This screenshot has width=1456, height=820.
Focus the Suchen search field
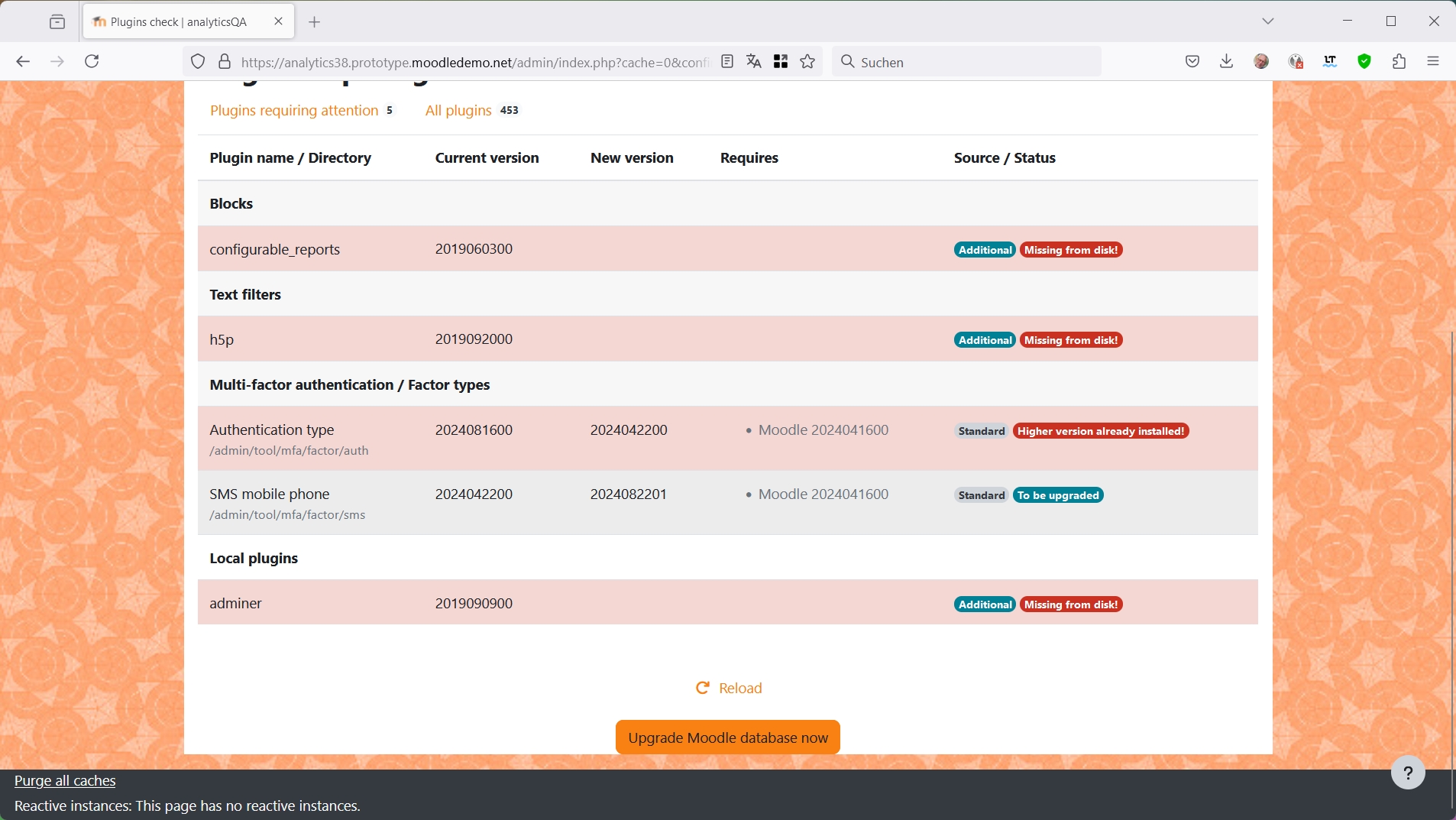click(966, 62)
